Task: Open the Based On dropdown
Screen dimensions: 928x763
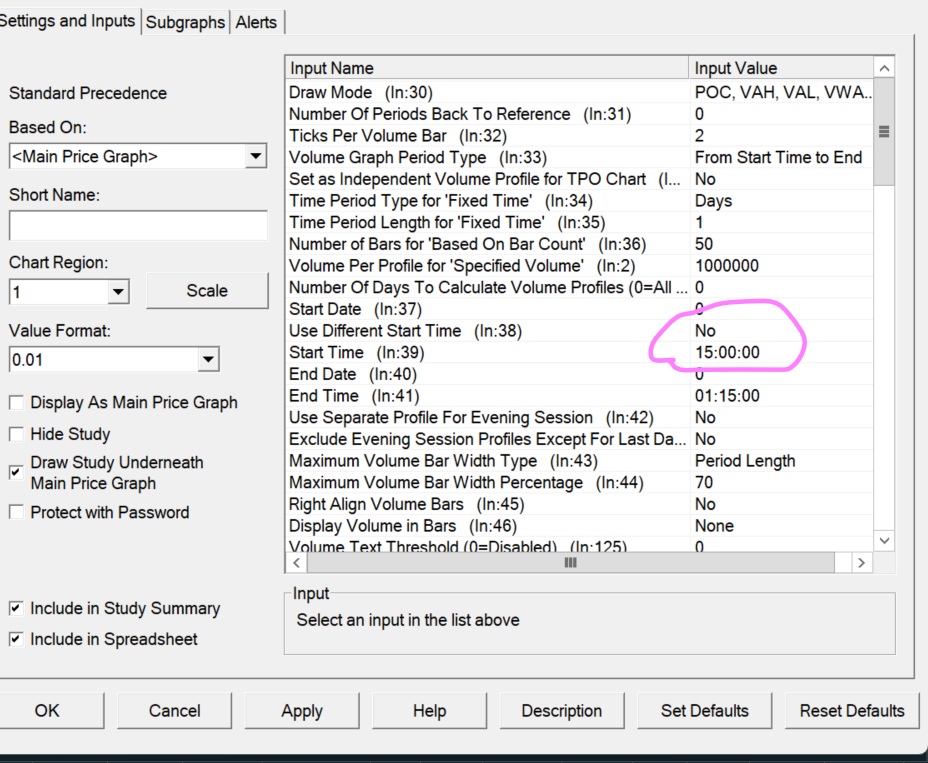Action: [x=256, y=156]
